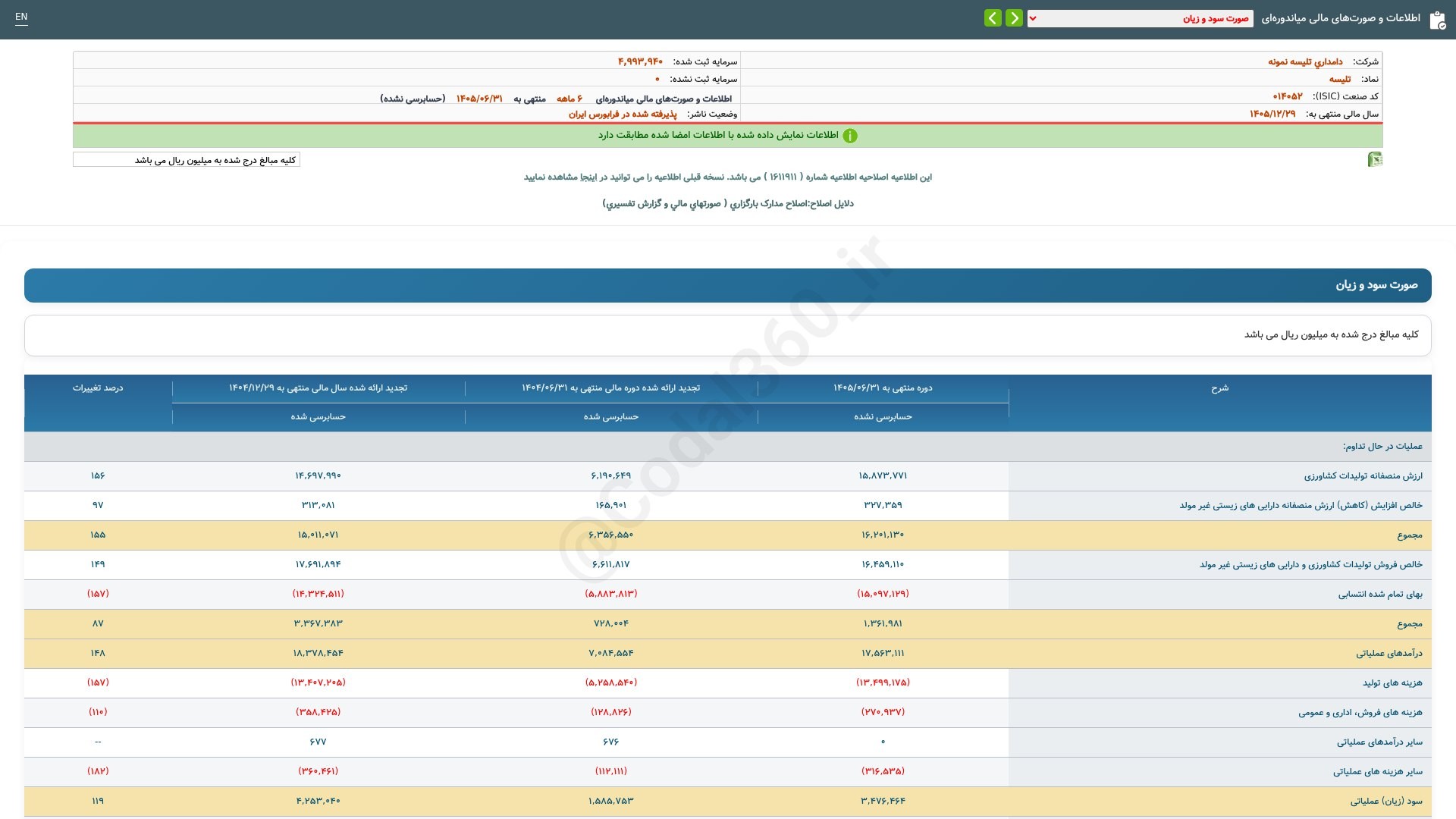Click row label هزینه های تولید
Viewport: 1456px width, 819px height.
[x=1392, y=683]
